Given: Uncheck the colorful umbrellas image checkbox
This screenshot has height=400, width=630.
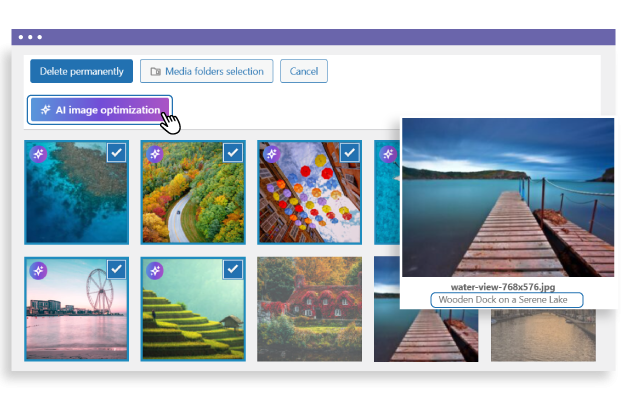Looking at the screenshot, I should tap(350, 153).
